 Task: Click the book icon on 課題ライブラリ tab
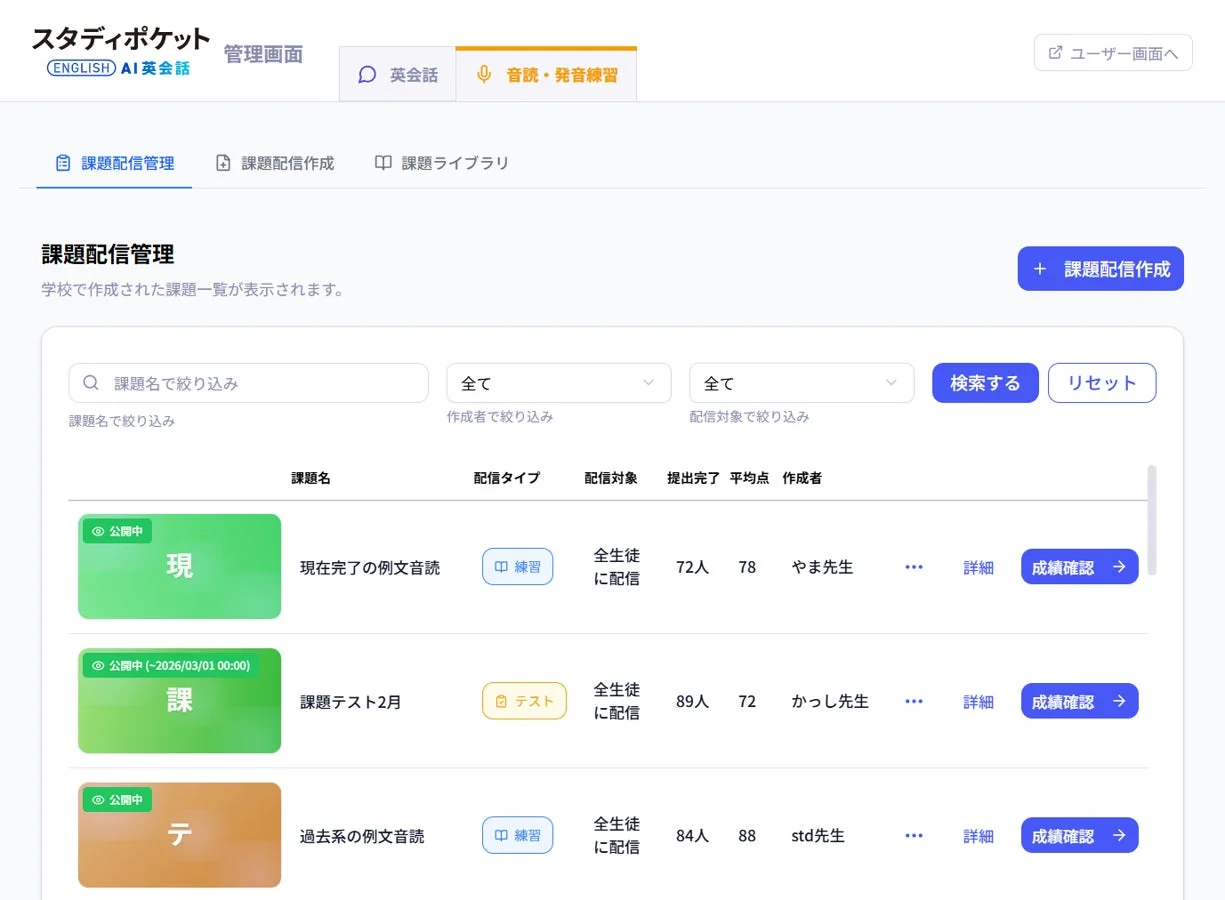point(383,162)
